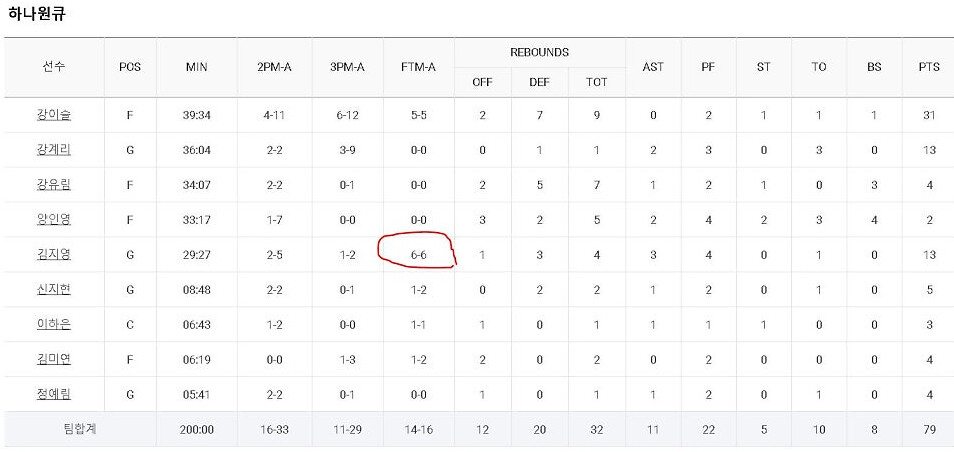Image resolution: width=954 pixels, height=452 pixels.
Task: Click the PTS column header
Action: (929, 68)
